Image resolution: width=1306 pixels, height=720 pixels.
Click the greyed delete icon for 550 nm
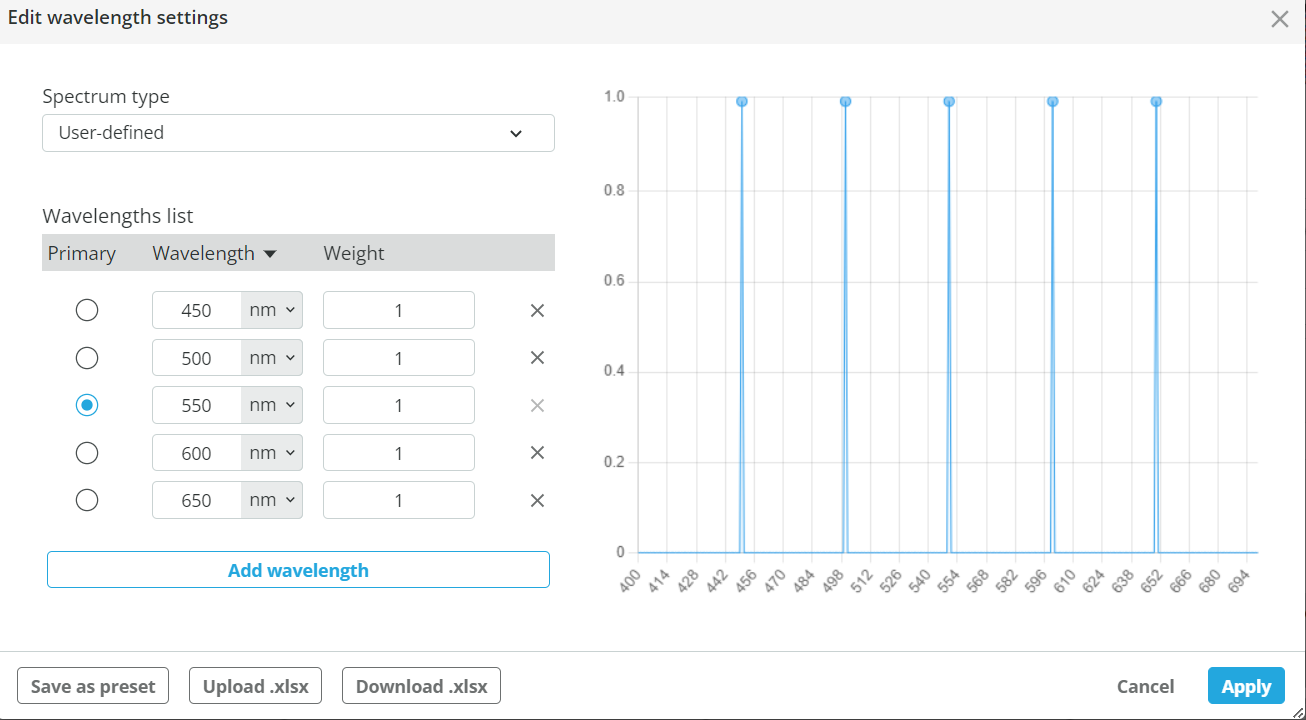pos(537,405)
